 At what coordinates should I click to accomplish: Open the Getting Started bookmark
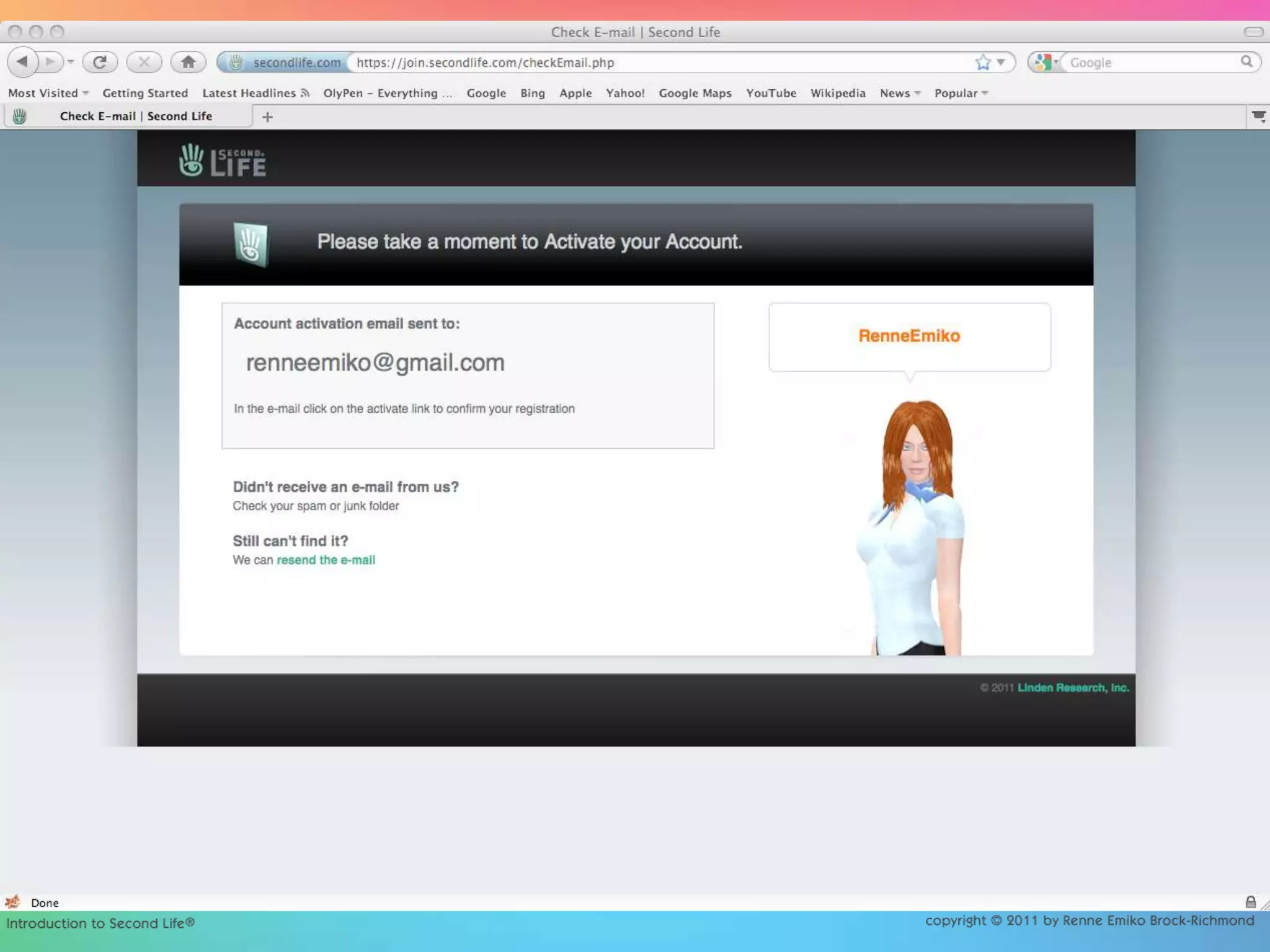(x=145, y=93)
